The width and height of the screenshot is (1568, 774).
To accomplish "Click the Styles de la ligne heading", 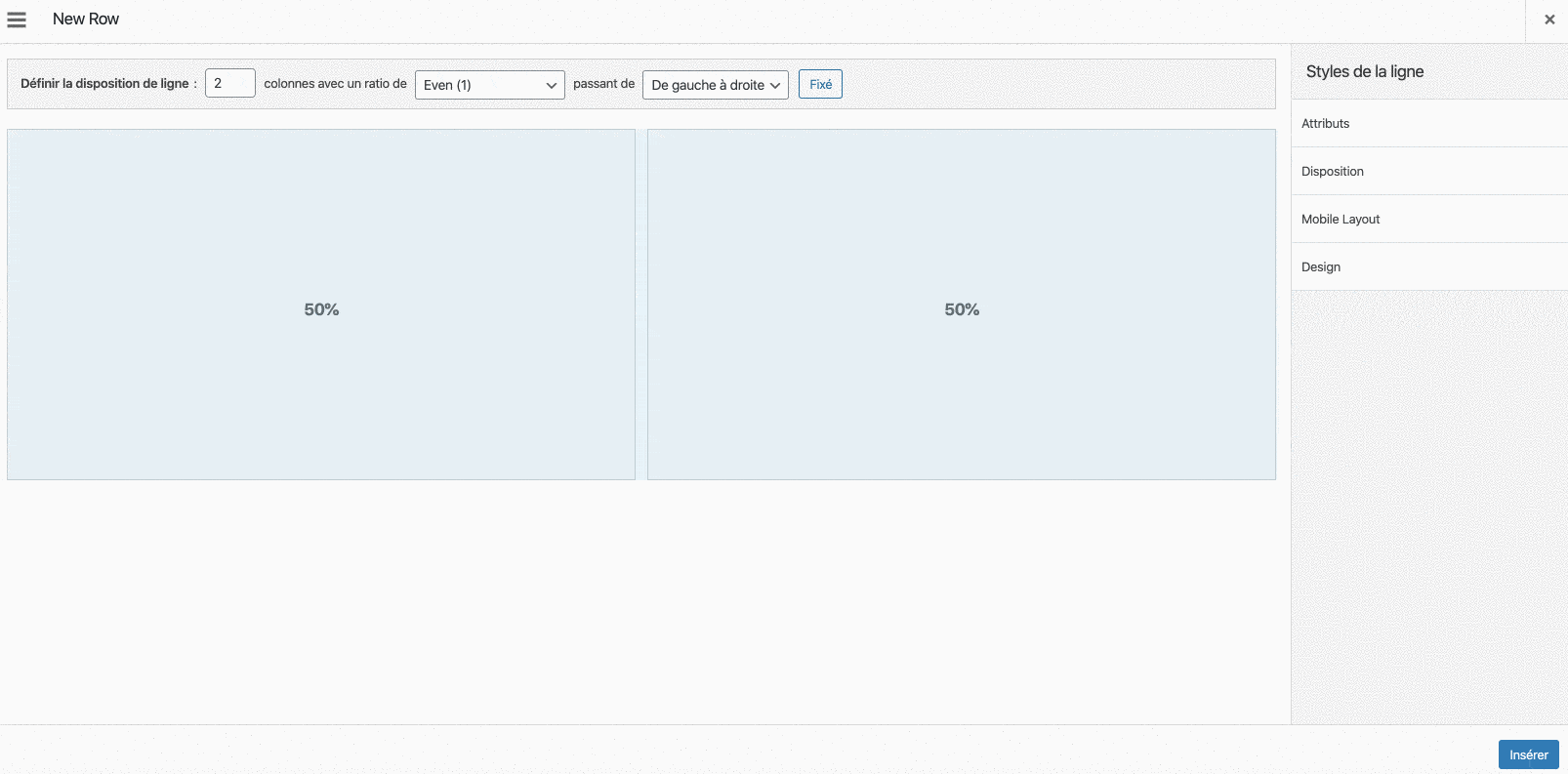I will (1364, 72).
